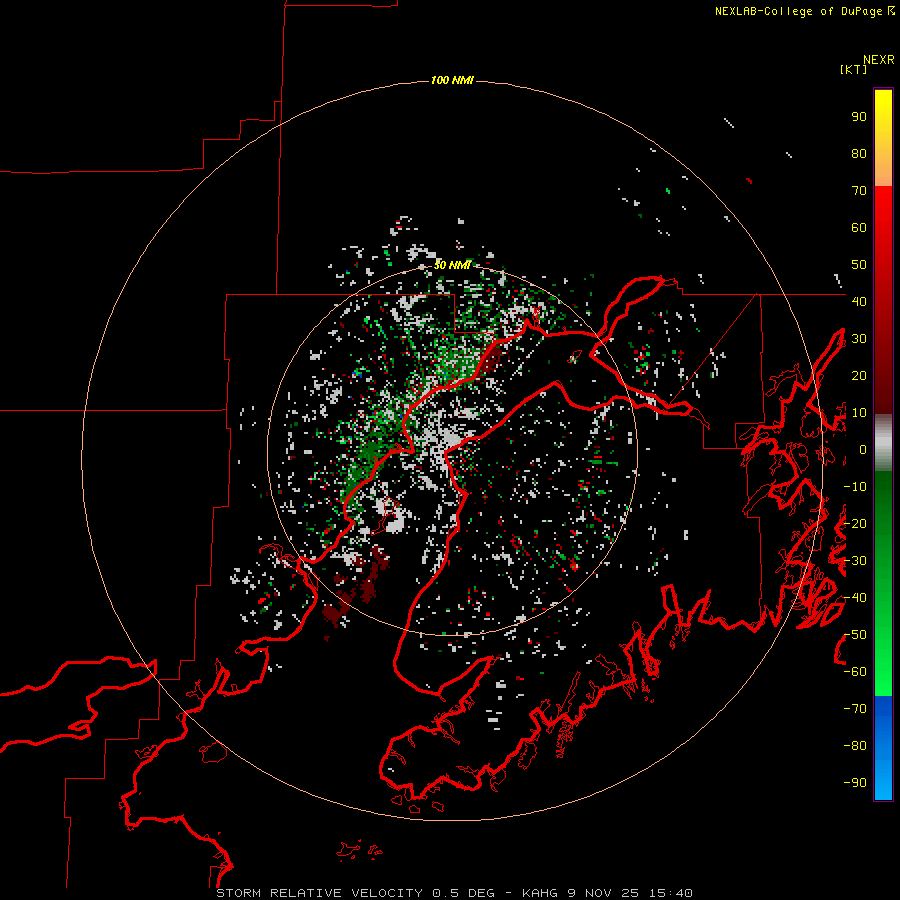The height and width of the screenshot is (900, 900).
Task: Click the 15:40 time stamp at bottom
Action: 671,893
